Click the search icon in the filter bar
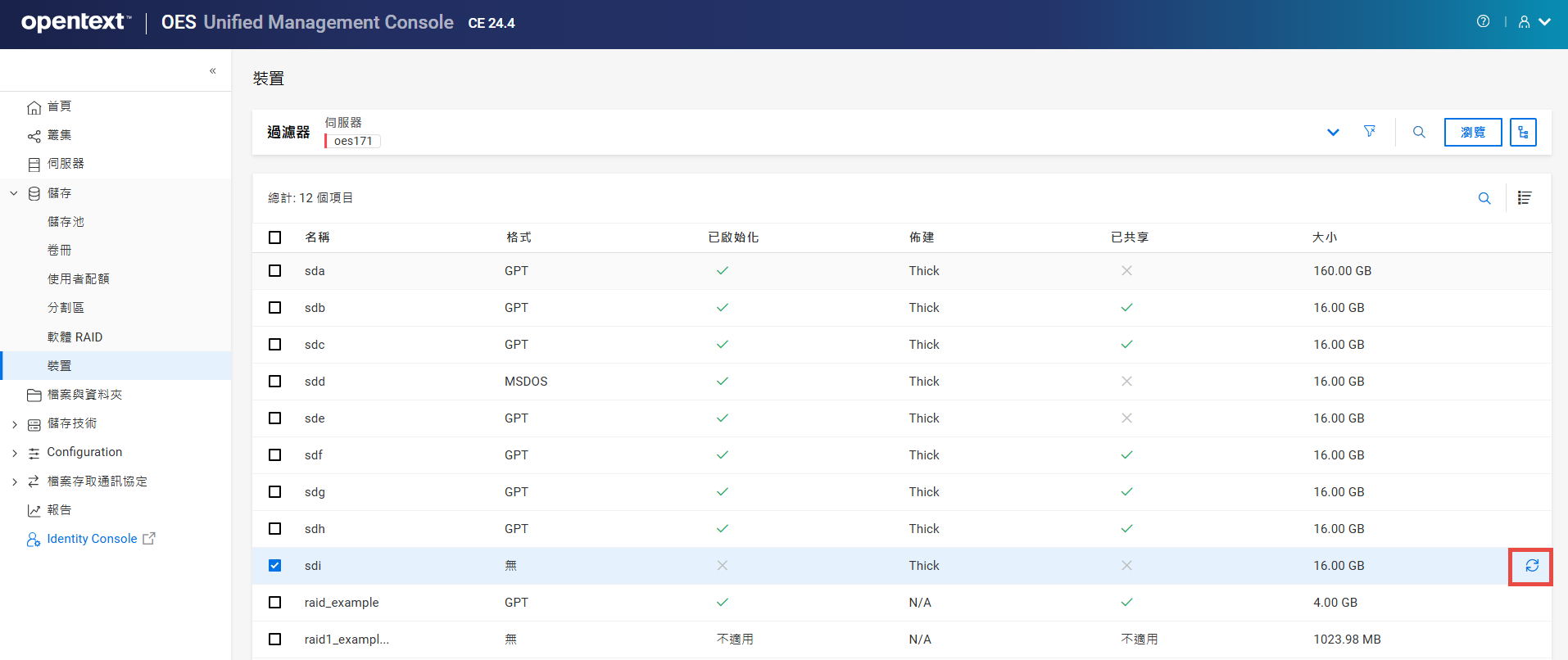 [1419, 132]
